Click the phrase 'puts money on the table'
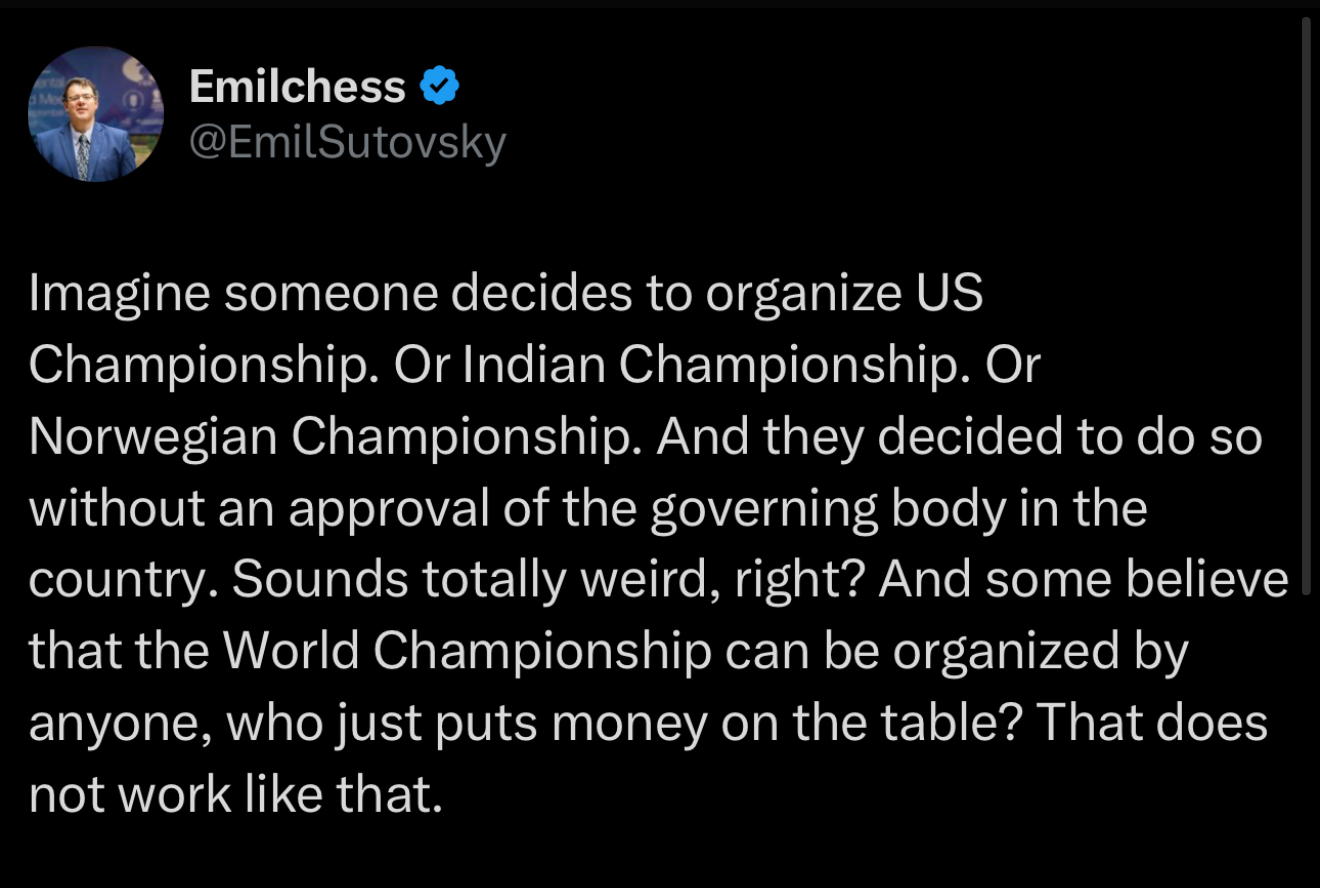This screenshot has height=888, width=1320. tap(760, 724)
